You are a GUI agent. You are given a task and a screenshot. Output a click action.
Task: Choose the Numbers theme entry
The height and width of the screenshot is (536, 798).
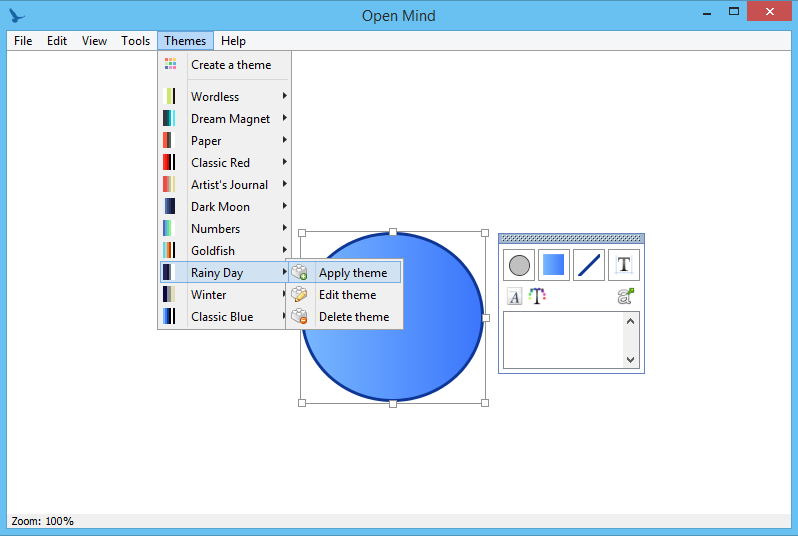click(224, 229)
